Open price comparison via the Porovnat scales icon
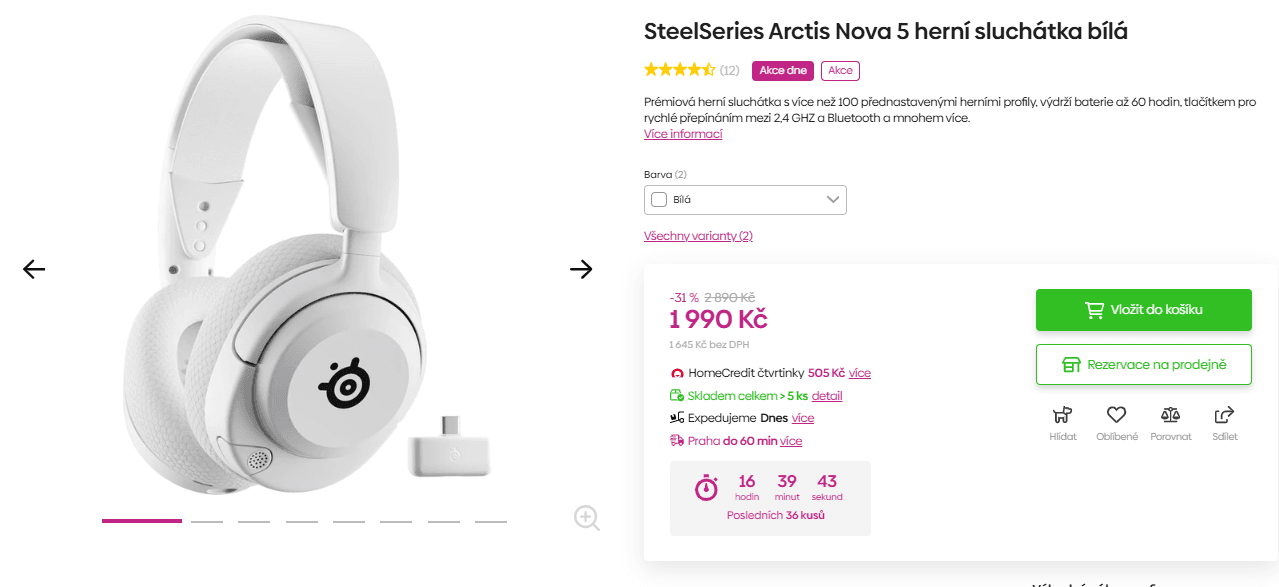Screen dimensions: 1279x587 tap(1170, 415)
